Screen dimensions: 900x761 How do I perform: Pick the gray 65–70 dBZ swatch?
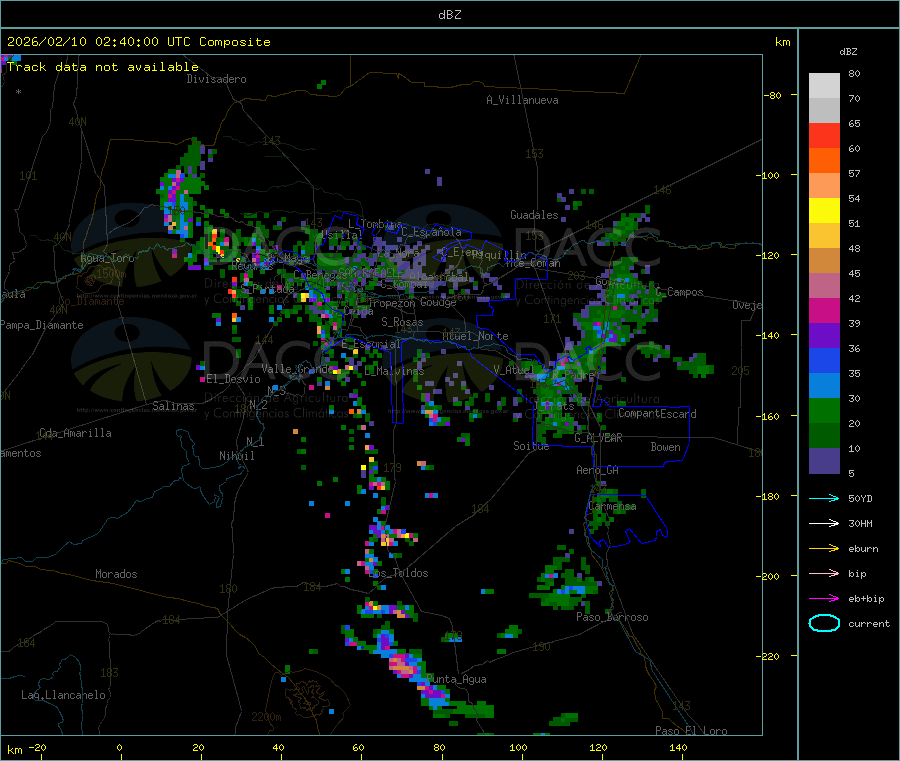coord(824,111)
